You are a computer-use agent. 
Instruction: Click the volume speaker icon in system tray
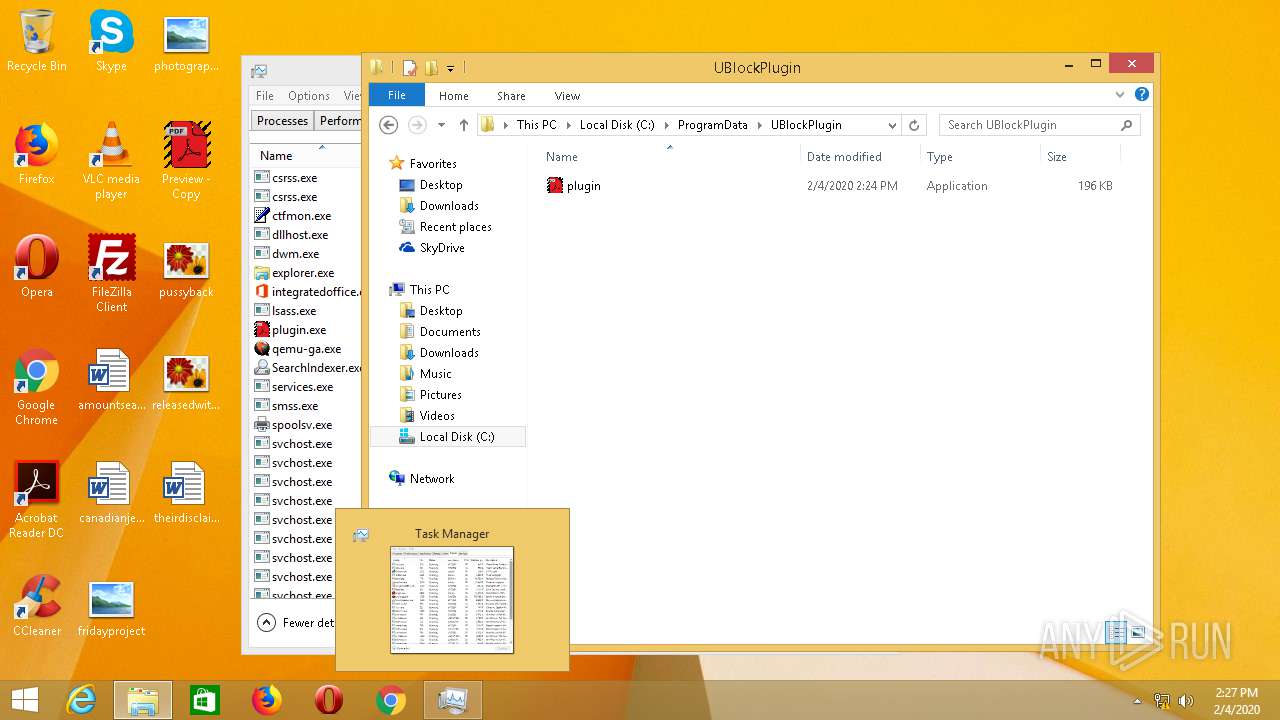tap(1186, 700)
